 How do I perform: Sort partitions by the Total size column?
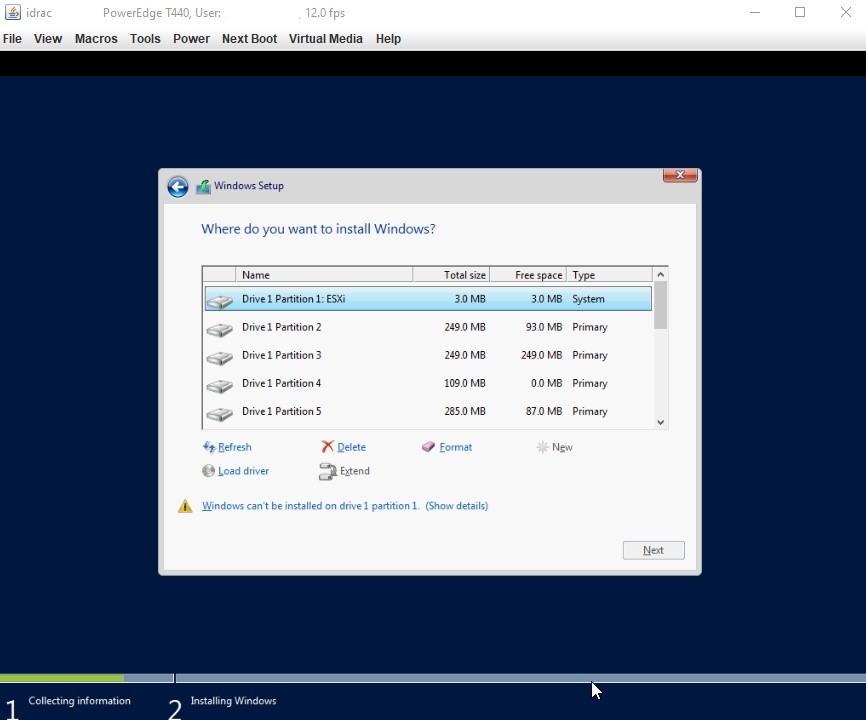451,275
